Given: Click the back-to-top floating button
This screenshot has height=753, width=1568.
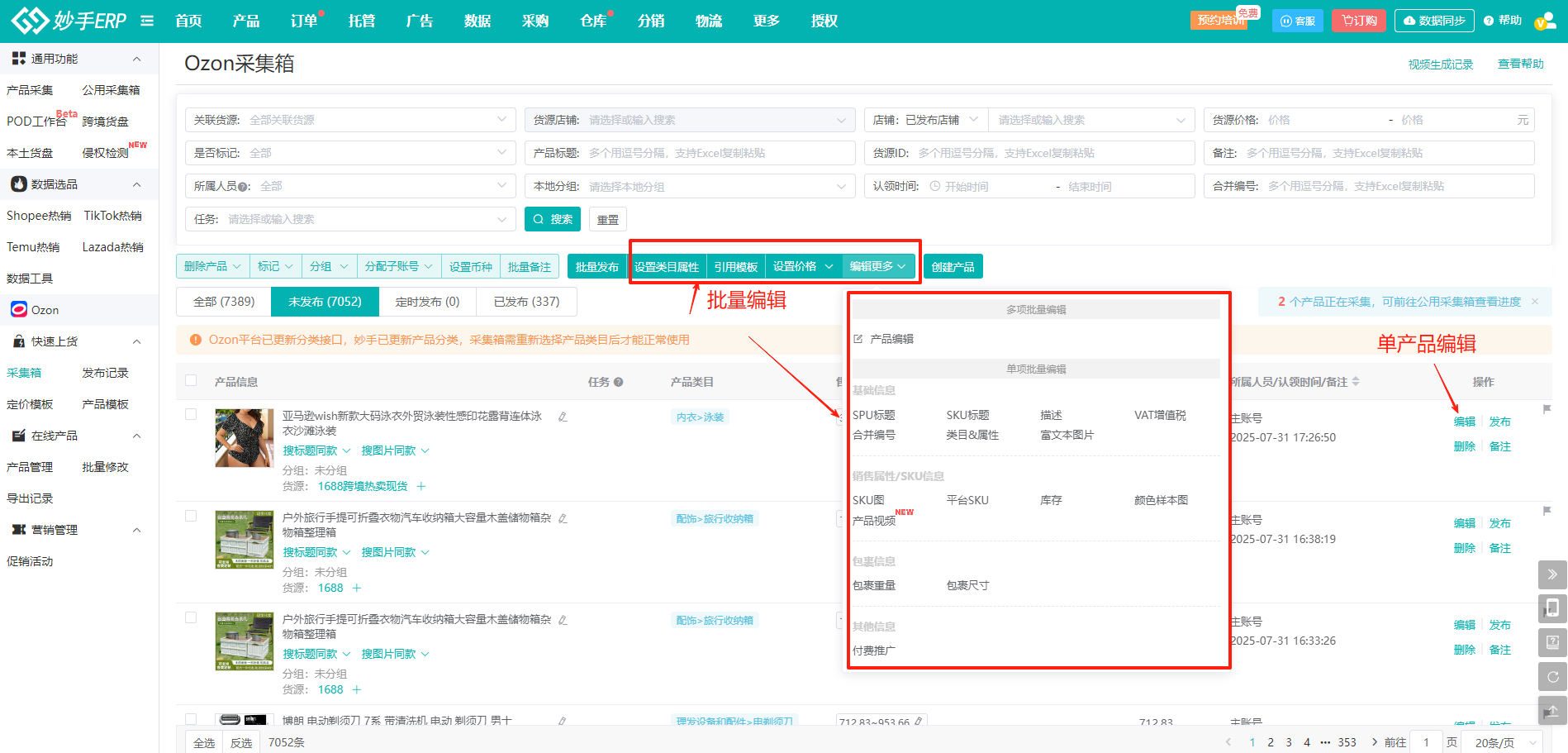Looking at the screenshot, I should pos(1552,710).
